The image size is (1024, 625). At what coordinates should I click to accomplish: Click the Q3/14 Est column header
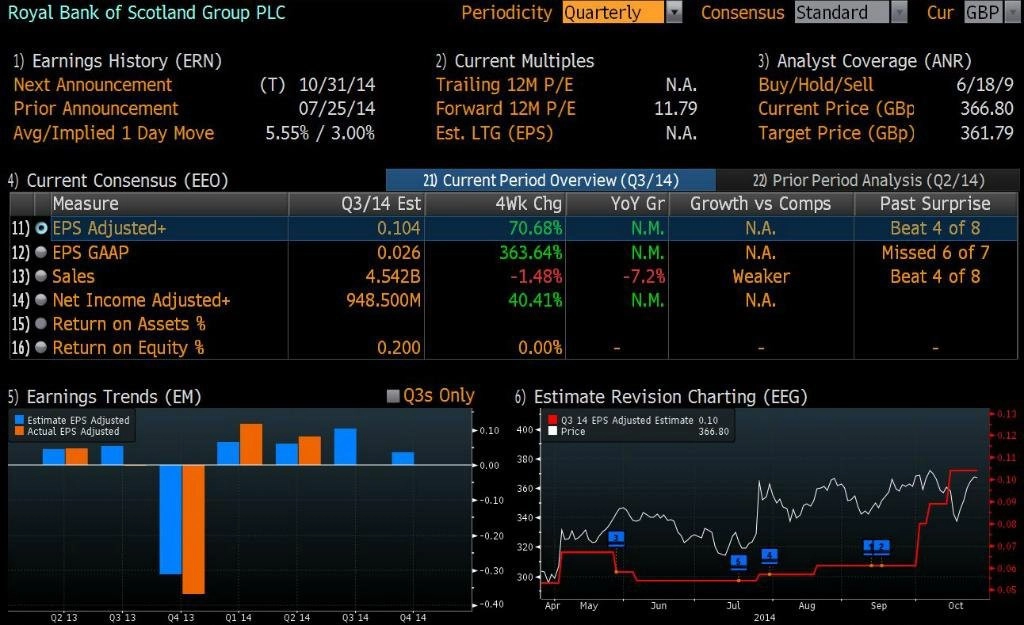click(357, 204)
